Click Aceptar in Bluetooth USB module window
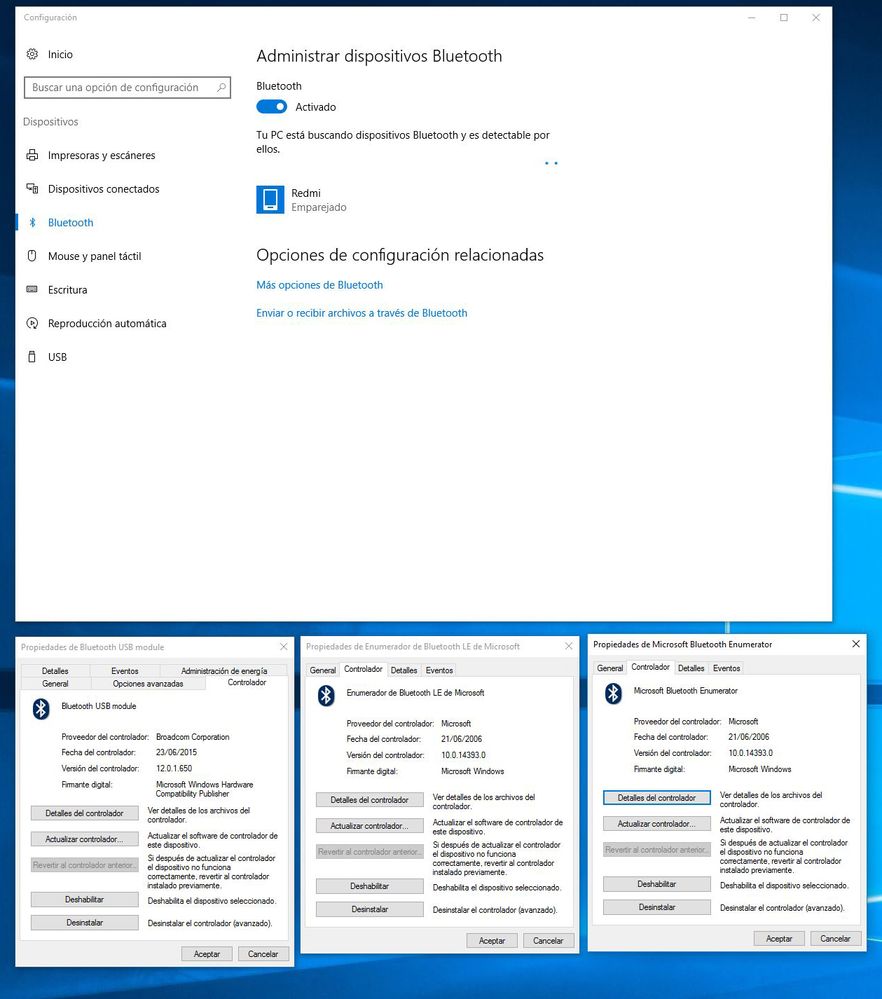This screenshot has width=882, height=999. pos(207,954)
